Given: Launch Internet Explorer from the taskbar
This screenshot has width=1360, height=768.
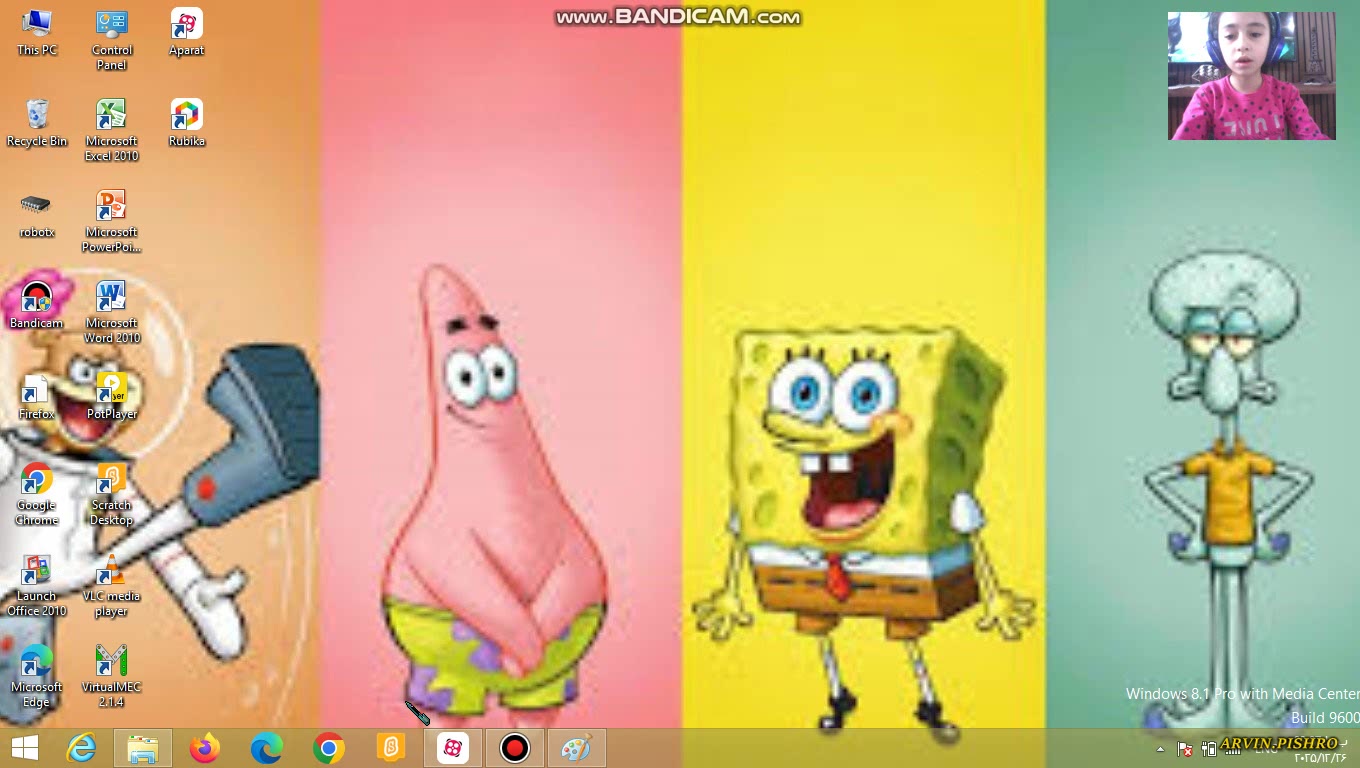Looking at the screenshot, I should 81,748.
